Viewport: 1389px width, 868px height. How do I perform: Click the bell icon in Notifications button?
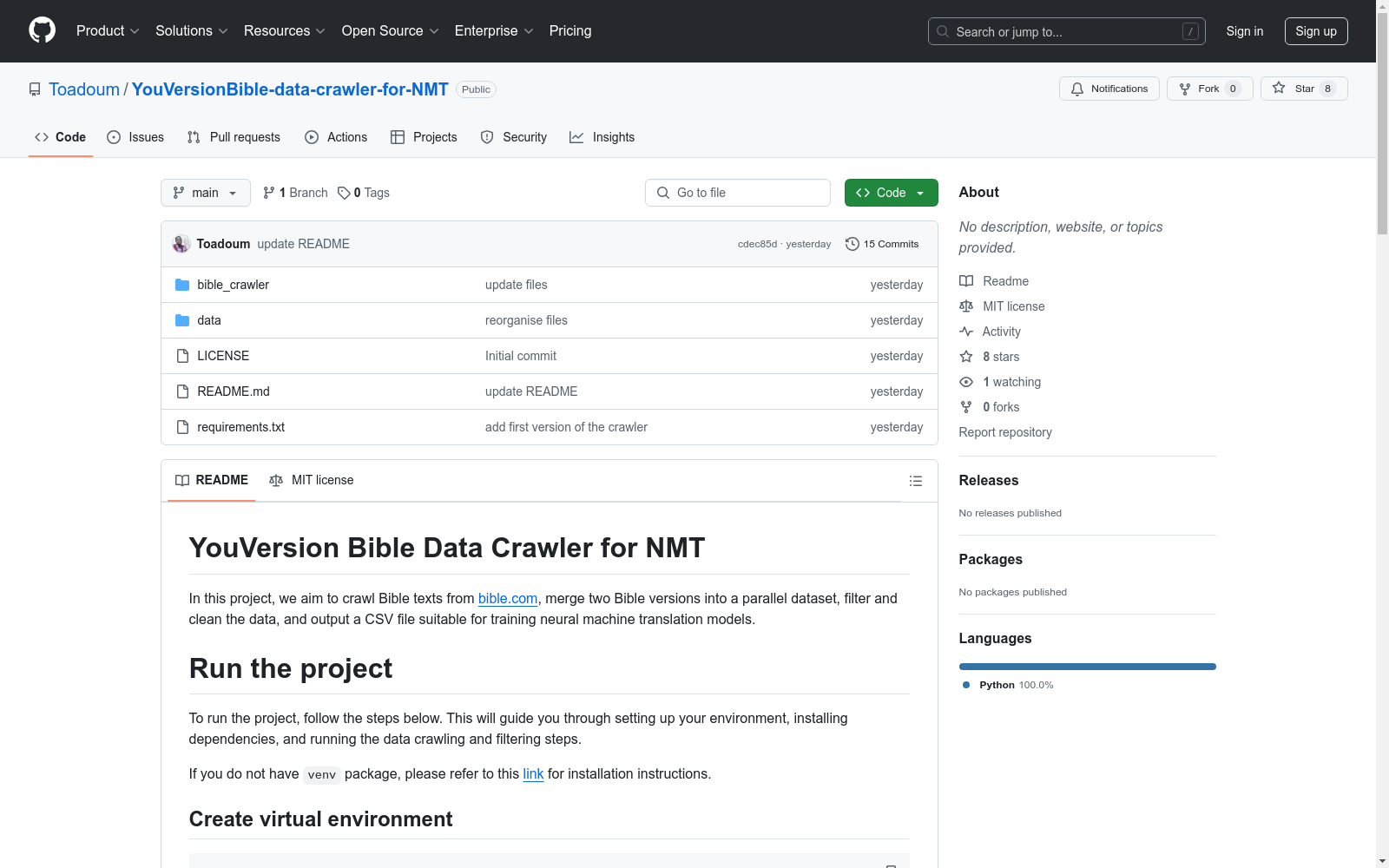pos(1077,89)
